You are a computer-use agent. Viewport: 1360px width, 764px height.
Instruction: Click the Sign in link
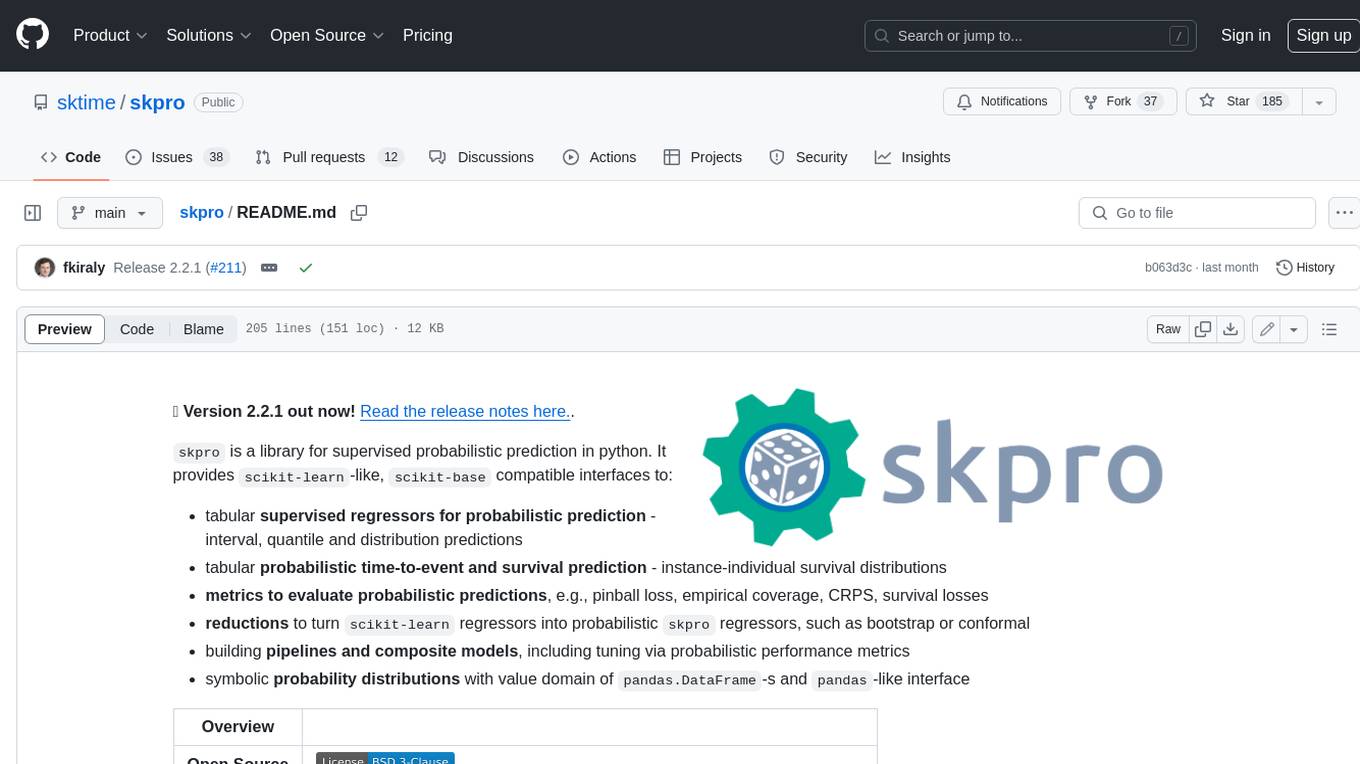(1245, 35)
